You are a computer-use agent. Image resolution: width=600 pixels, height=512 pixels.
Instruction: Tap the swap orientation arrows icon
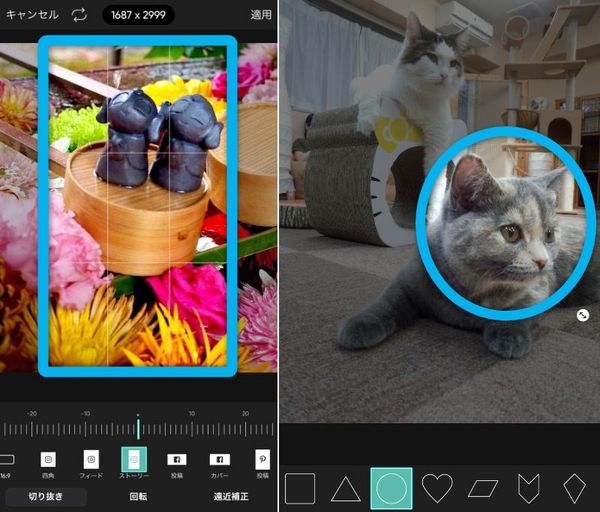coord(79,15)
